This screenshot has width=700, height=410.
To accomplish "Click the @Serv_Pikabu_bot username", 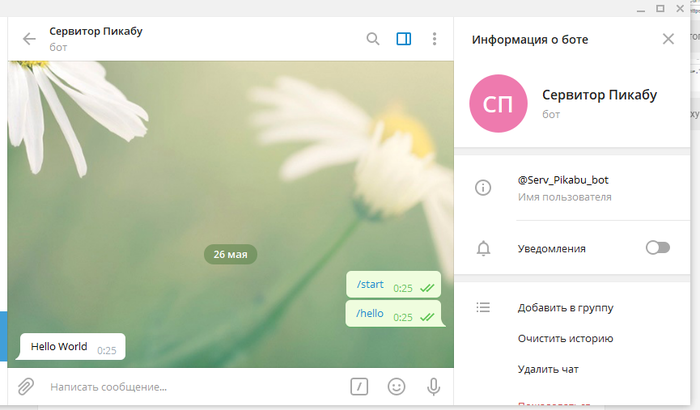I will (563, 180).
